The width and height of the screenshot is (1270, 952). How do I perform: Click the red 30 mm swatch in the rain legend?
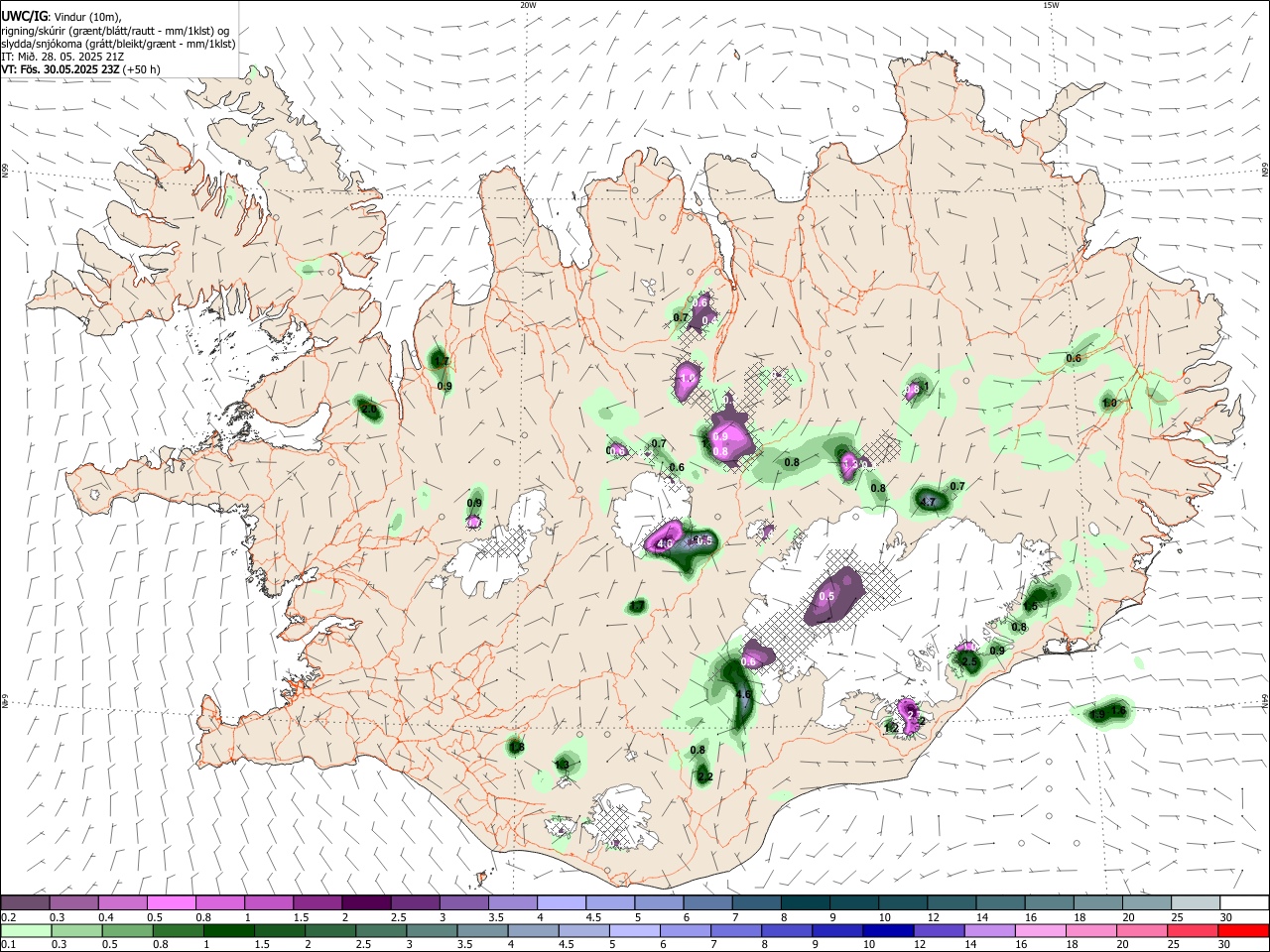point(1243,930)
